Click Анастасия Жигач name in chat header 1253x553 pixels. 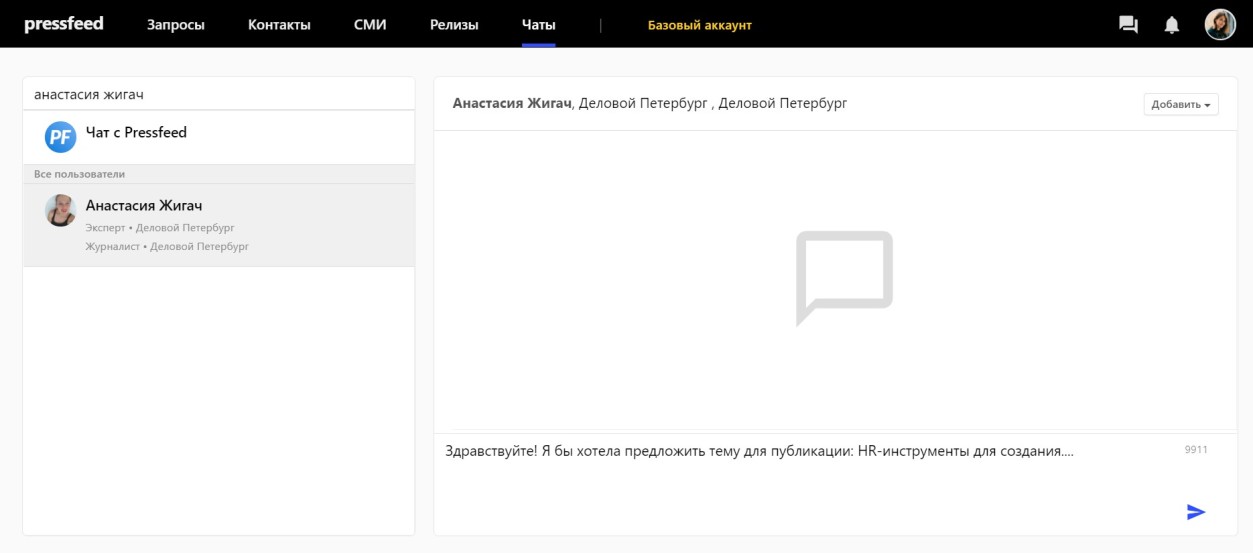[512, 103]
